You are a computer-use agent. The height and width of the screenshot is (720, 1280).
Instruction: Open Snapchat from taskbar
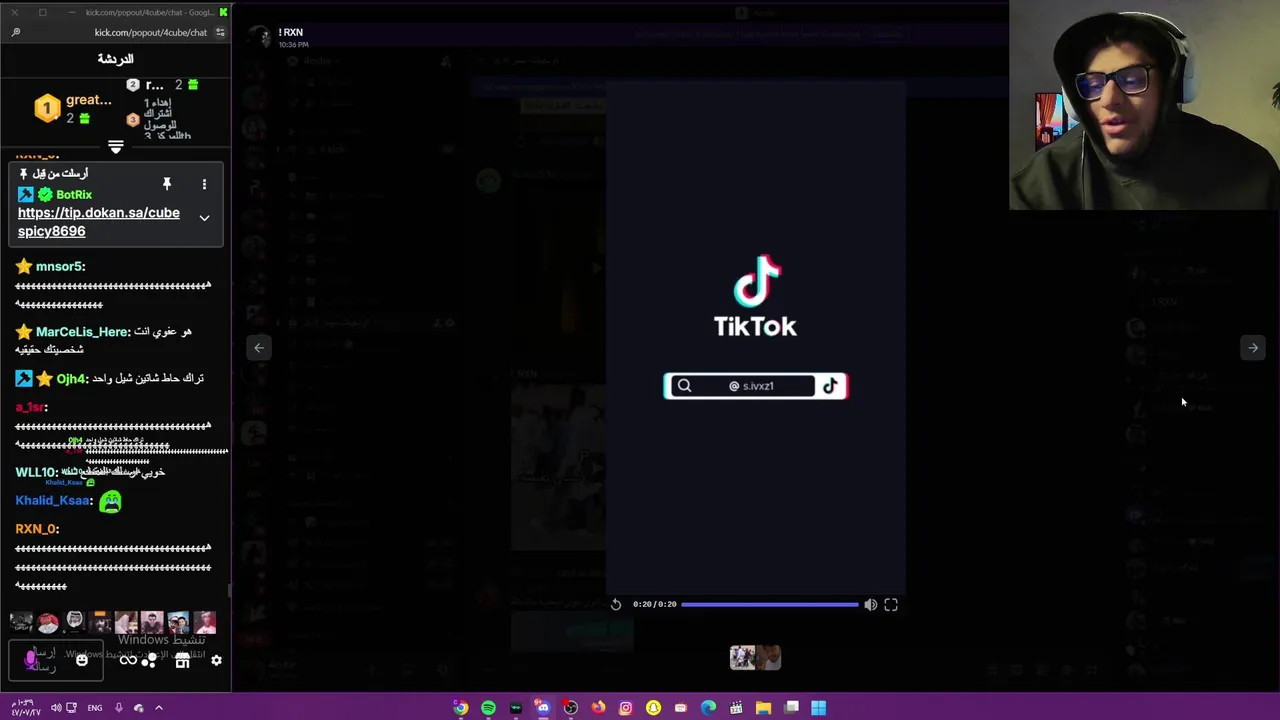pyautogui.click(x=653, y=708)
